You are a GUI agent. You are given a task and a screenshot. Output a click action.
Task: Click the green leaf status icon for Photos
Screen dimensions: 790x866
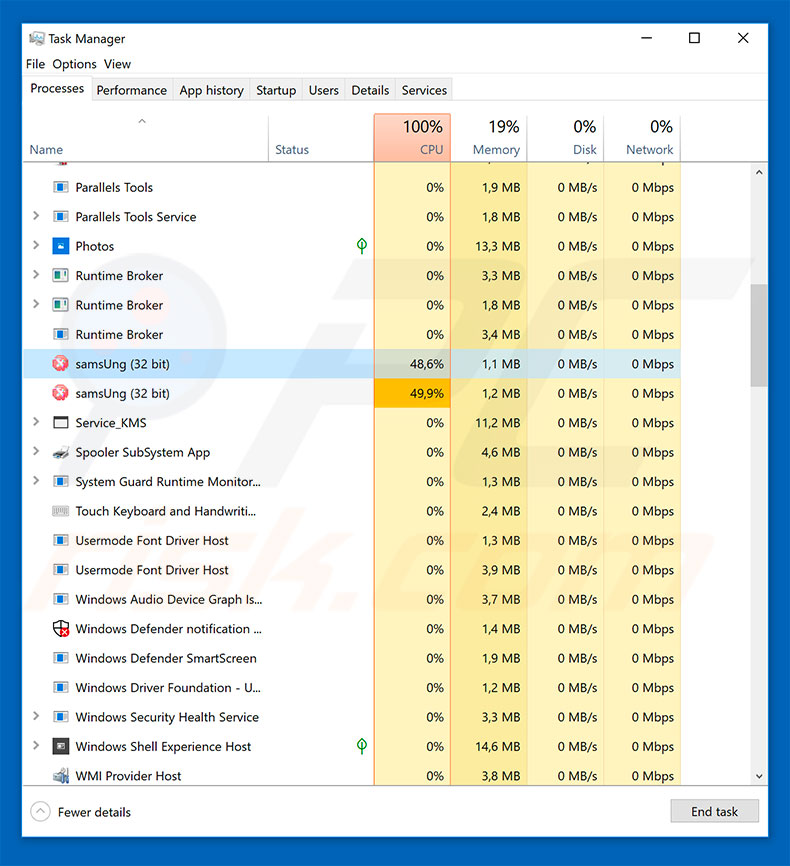click(x=362, y=246)
